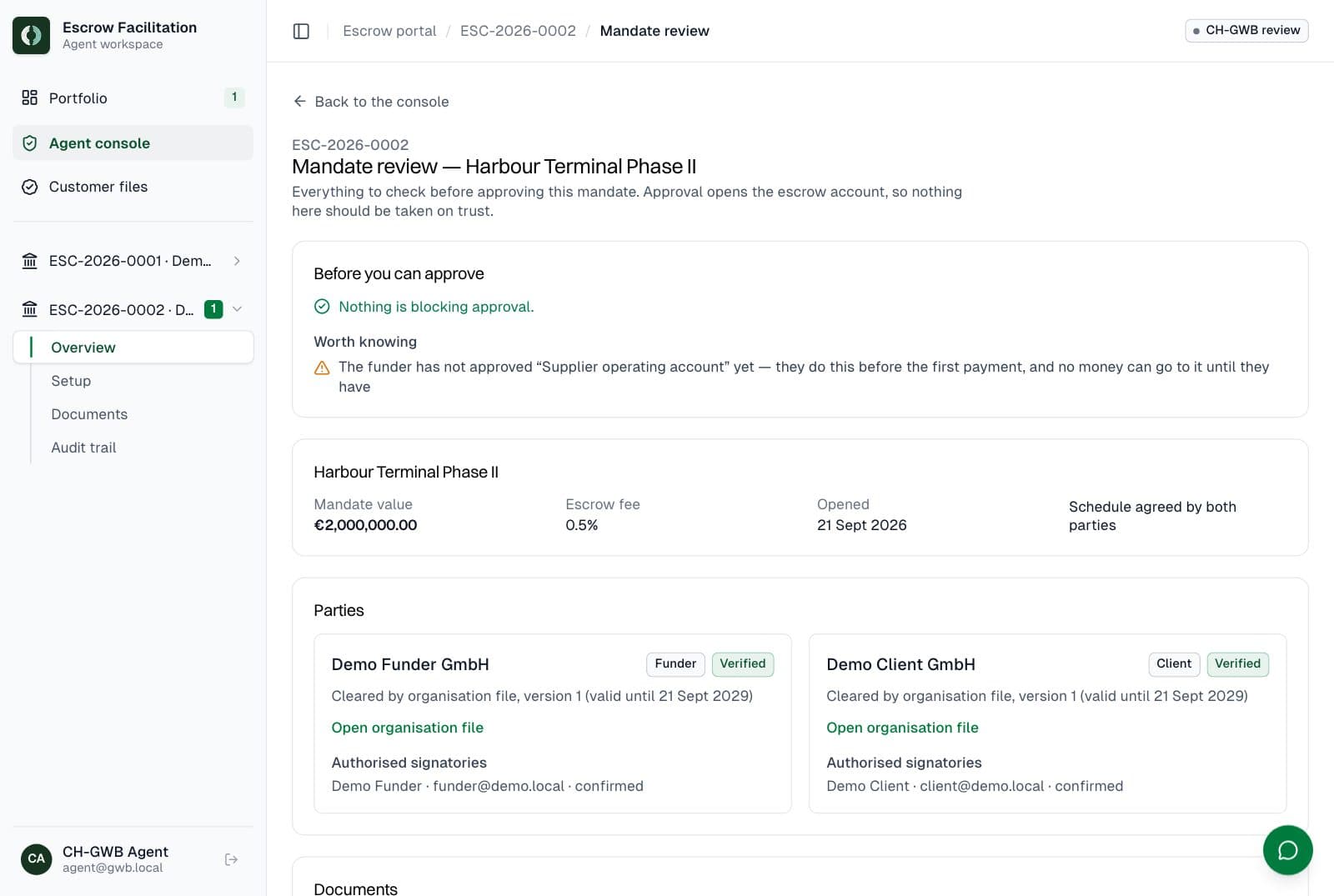Click the CH-GWB Agent user name

coord(115,851)
